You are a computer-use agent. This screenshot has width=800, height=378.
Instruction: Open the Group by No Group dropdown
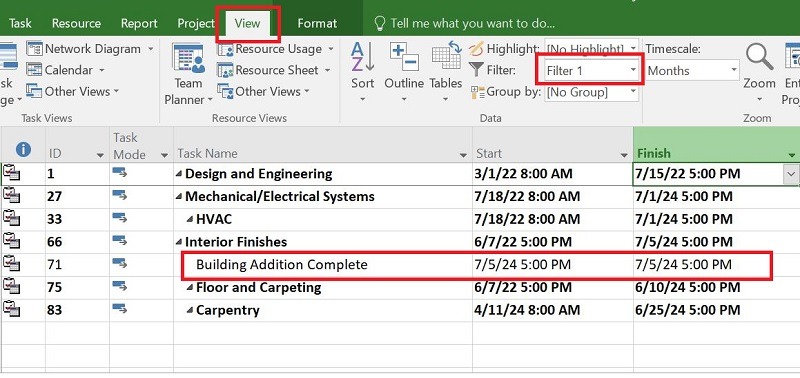pos(591,92)
